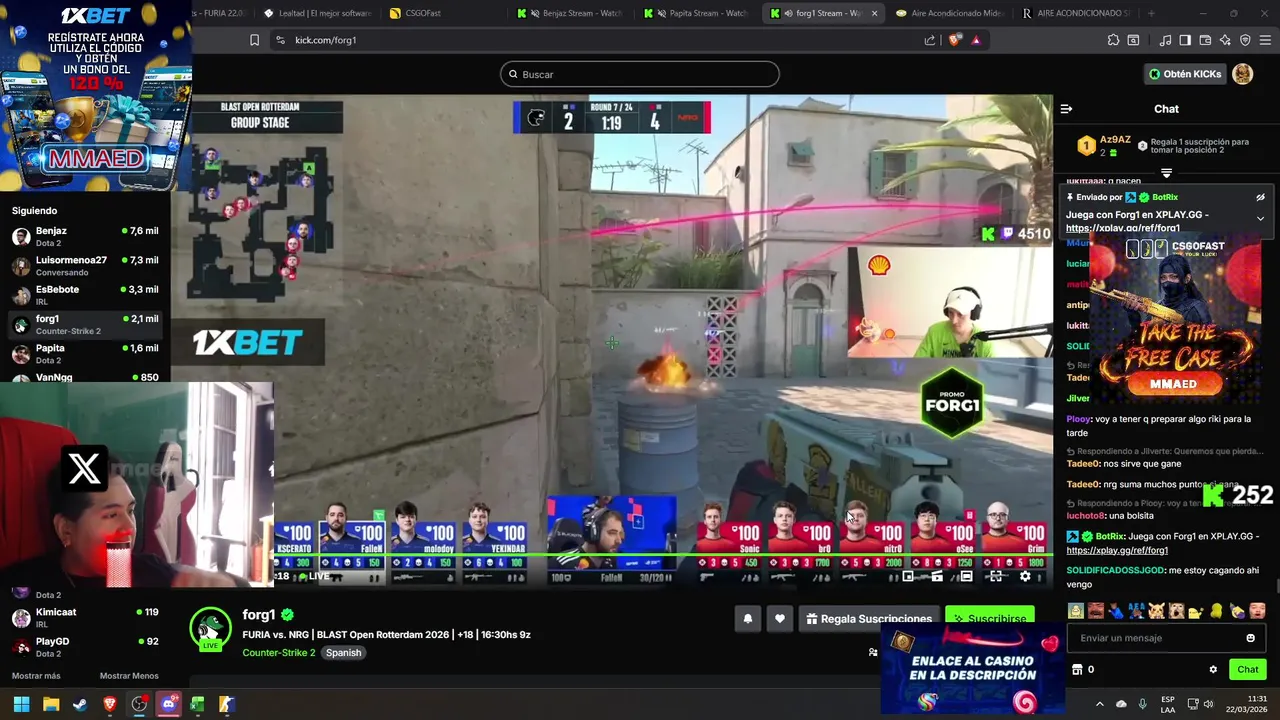Open the Counter-Strike 2 category link
The height and width of the screenshot is (720, 1280).
(x=278, y=653)
